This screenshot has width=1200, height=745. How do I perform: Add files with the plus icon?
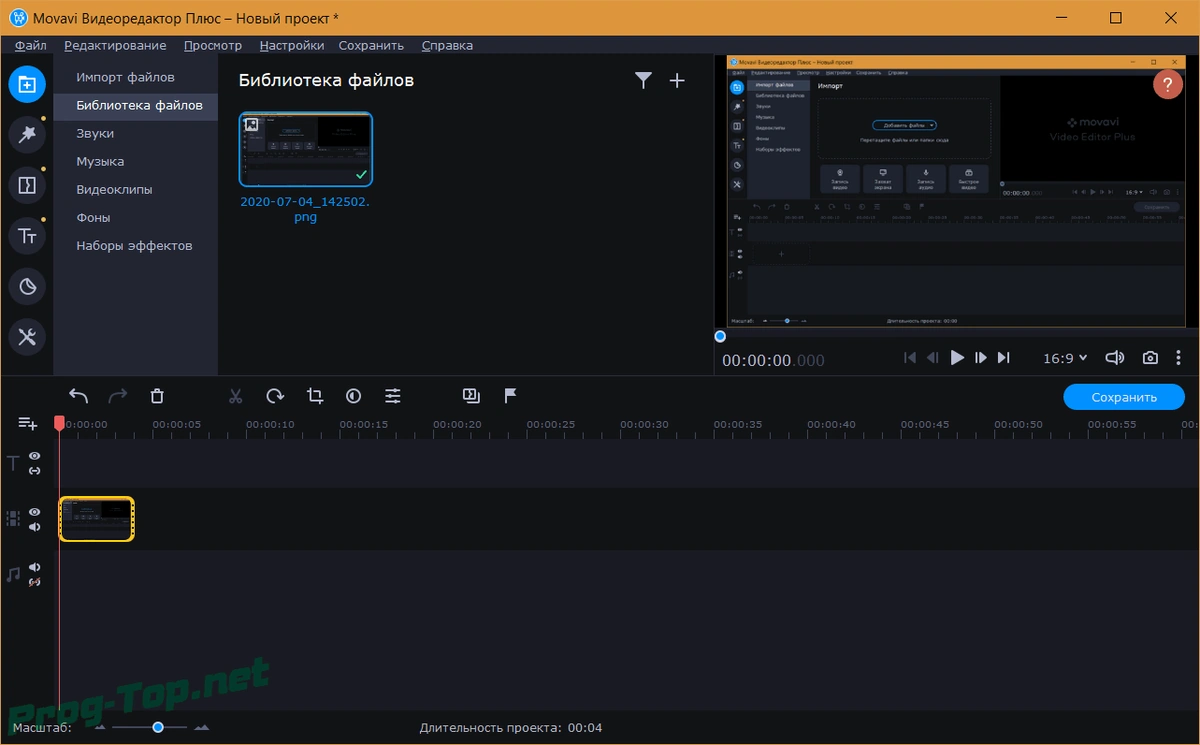[677, 81]
